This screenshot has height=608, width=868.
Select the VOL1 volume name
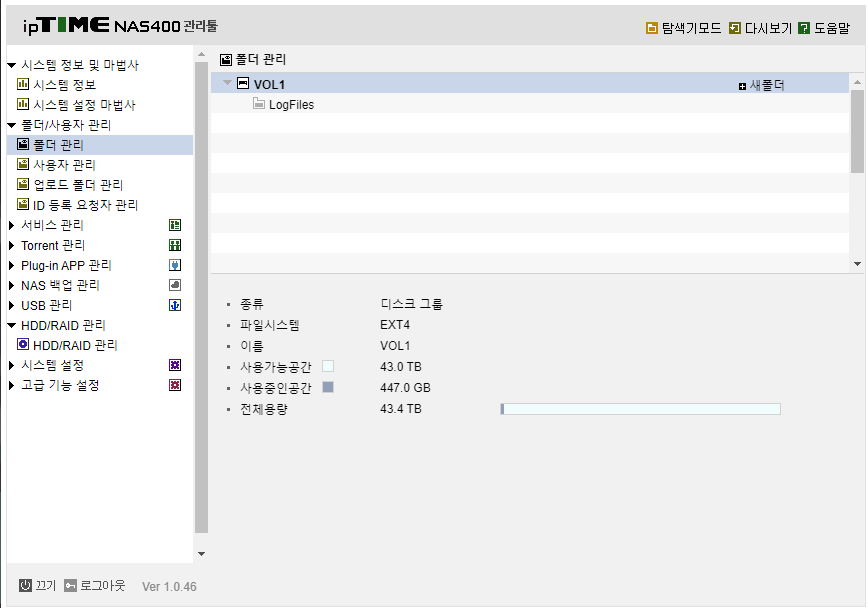tap(269, 85)
